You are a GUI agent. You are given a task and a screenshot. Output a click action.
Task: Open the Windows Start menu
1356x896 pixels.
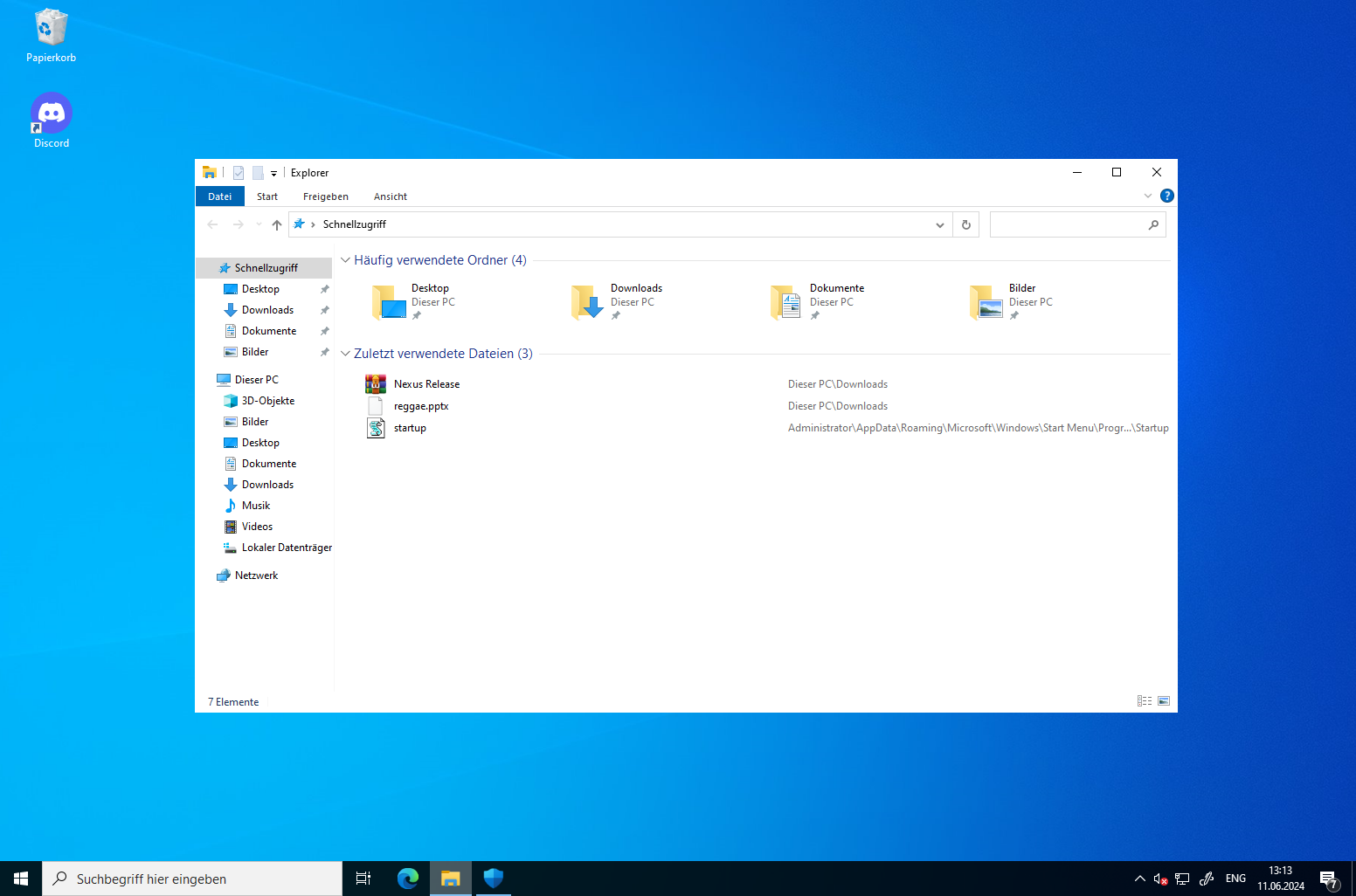point(21,879)
